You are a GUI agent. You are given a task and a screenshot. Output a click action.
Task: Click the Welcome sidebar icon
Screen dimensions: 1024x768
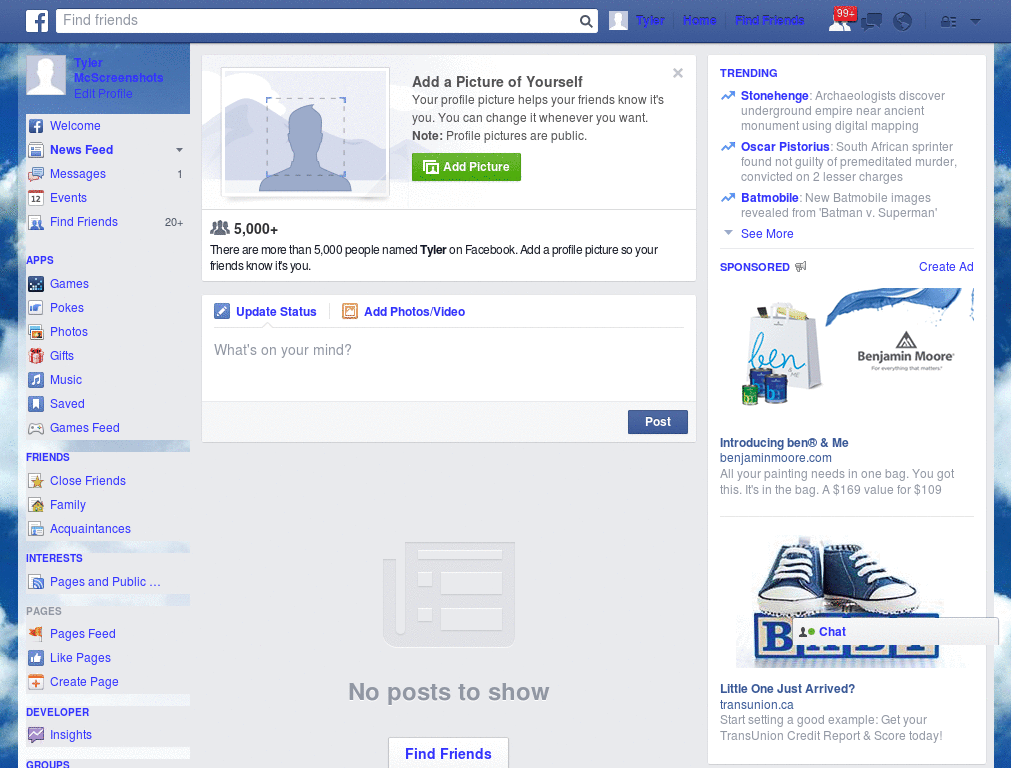click(x=36, y=126)
